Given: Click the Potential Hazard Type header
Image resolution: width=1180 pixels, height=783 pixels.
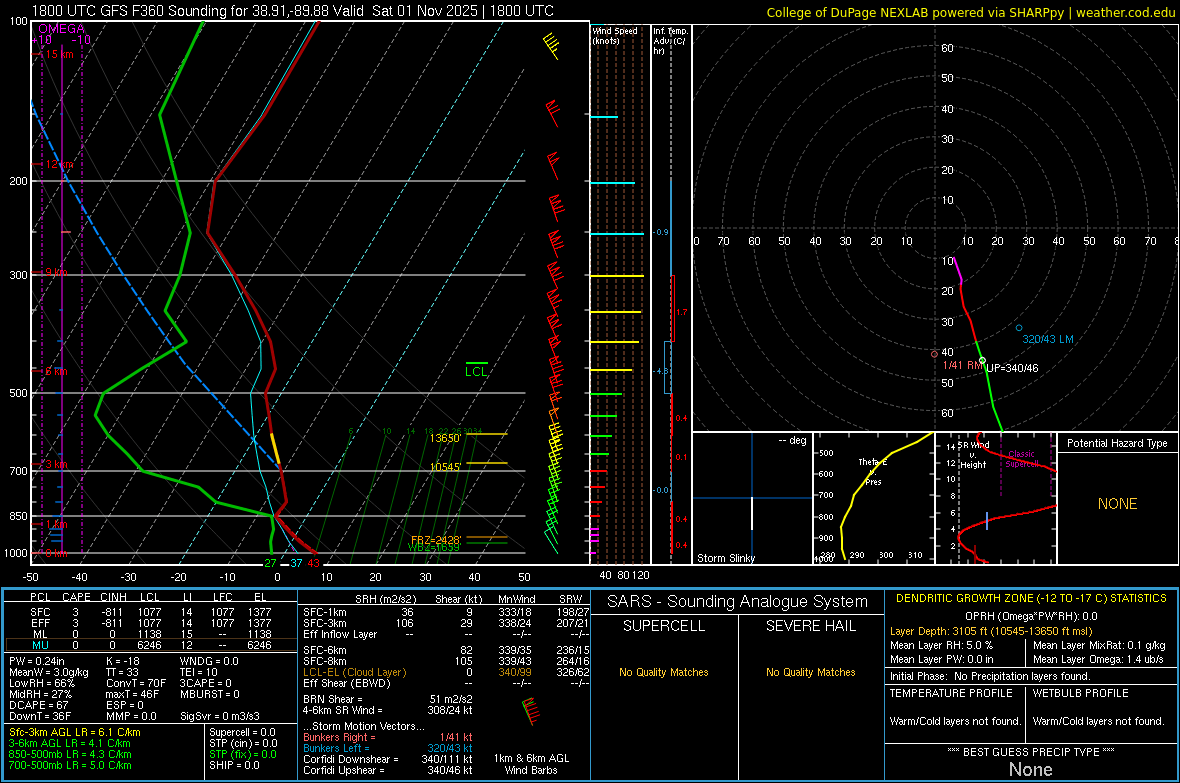Looking at the screenshot, I should (x=1117, y=443).
